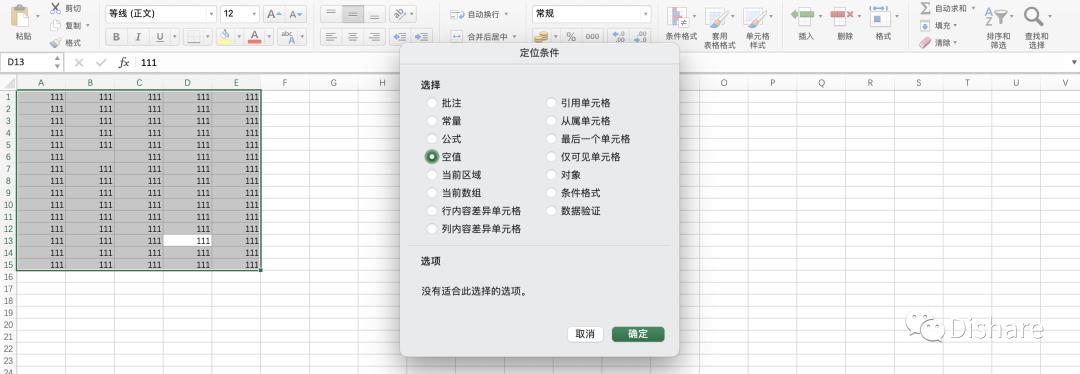Viewport: 1080px width, 374px height.
Task: Select the 空值 radio option
Action: 431,157
